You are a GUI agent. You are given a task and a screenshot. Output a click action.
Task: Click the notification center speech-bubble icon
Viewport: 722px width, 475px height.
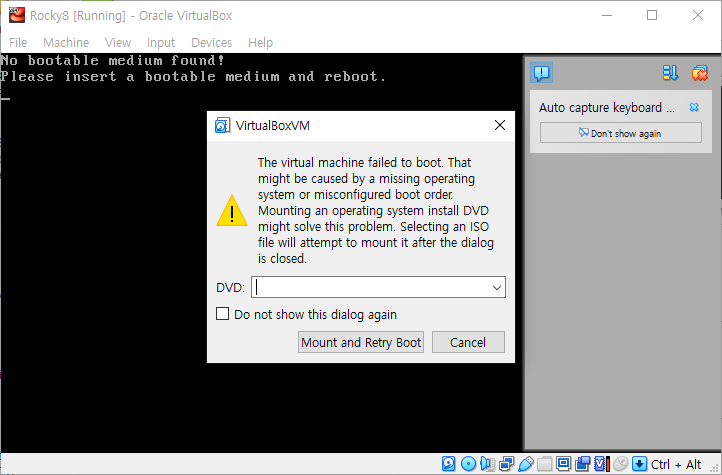point(542,73)
